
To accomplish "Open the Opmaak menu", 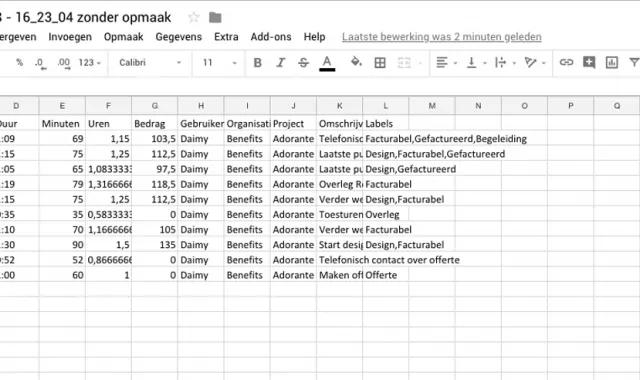I will pos(123,37).
